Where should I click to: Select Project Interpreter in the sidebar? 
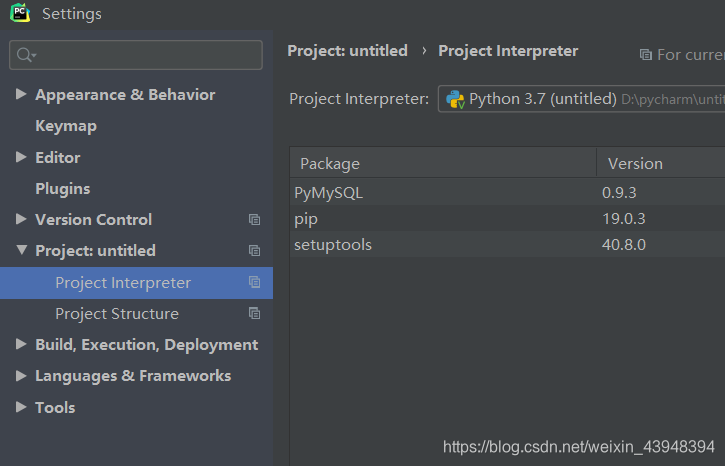pos(136,283)
